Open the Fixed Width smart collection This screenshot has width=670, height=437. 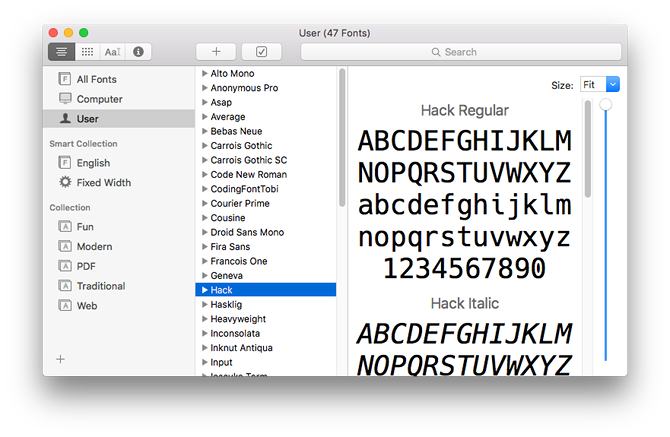pyautogui.click(x=119, y=183)
